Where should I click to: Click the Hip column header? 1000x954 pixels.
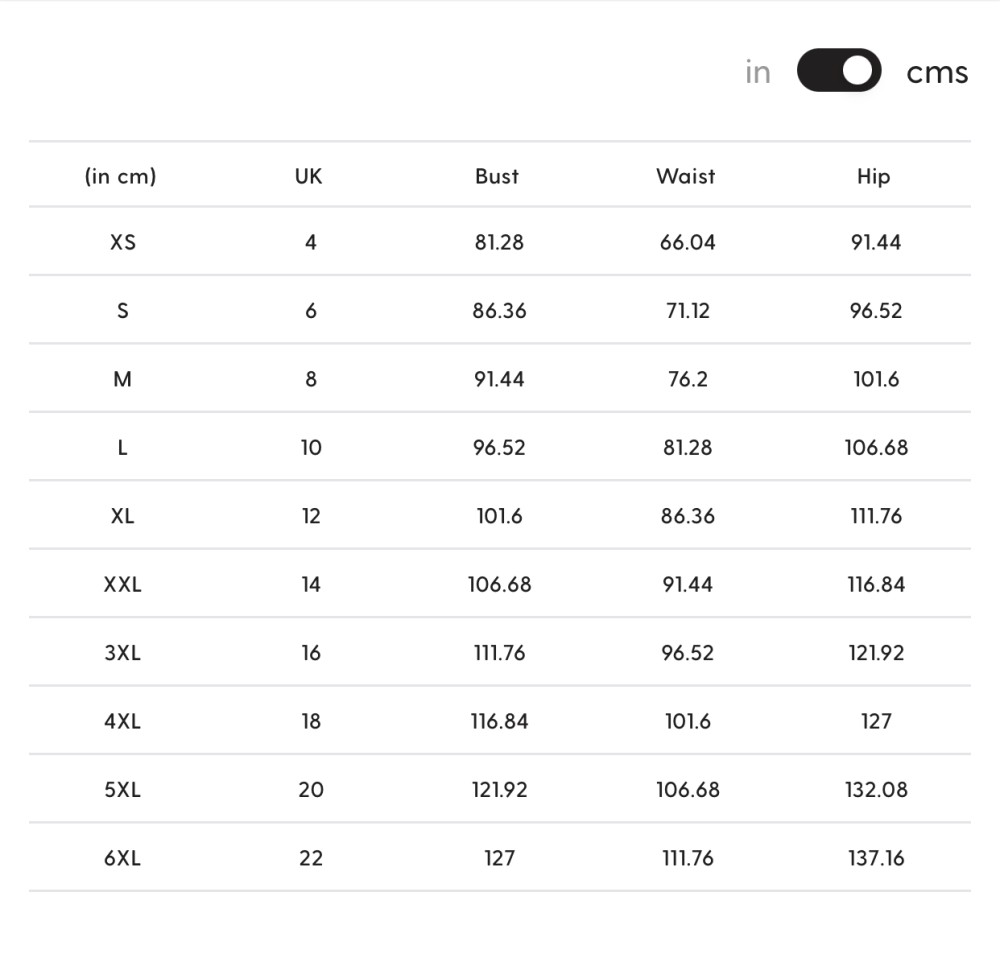[873, 177]
